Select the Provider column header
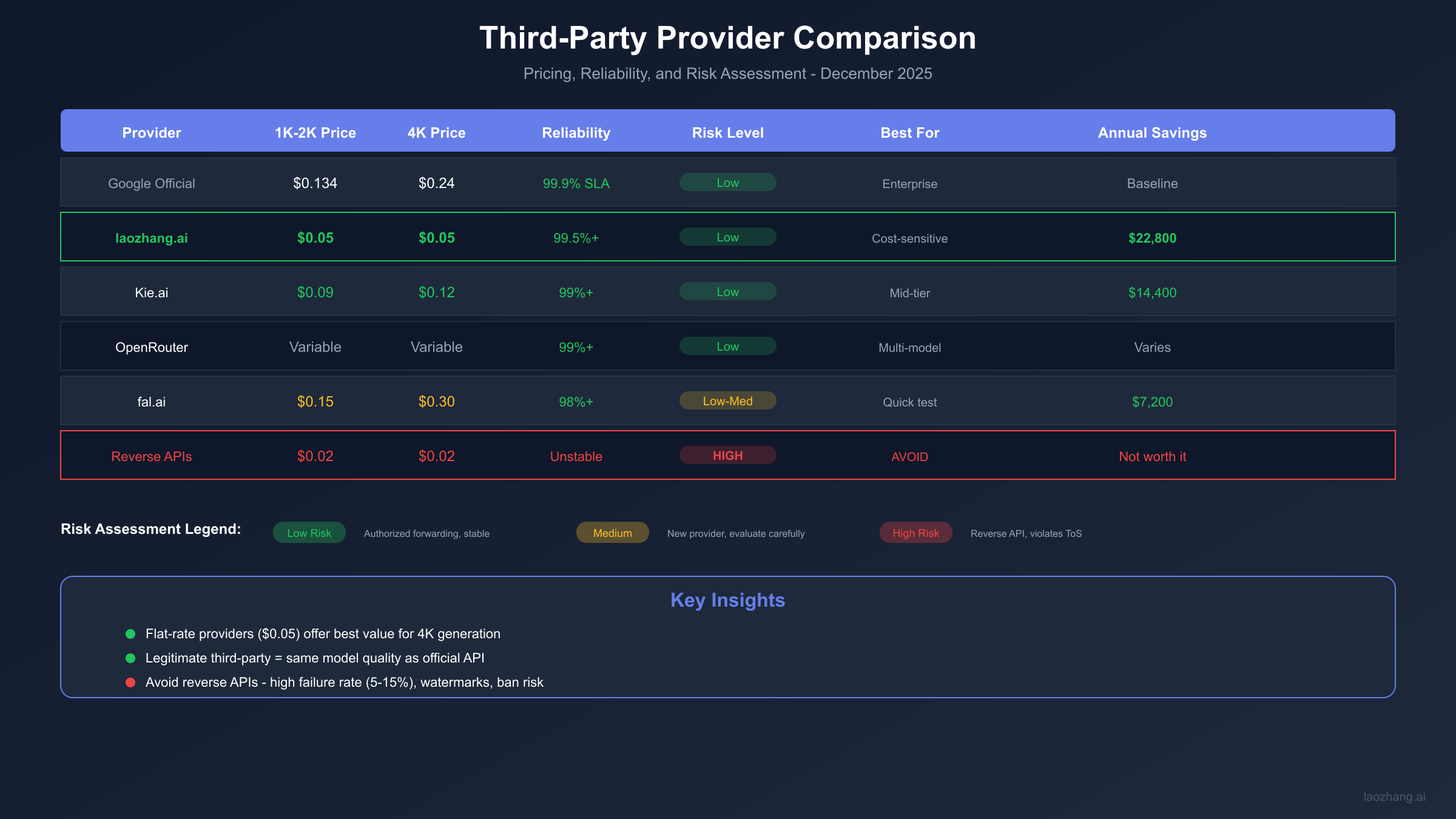Screen dimensions: 1456x819 pos(151,132)
